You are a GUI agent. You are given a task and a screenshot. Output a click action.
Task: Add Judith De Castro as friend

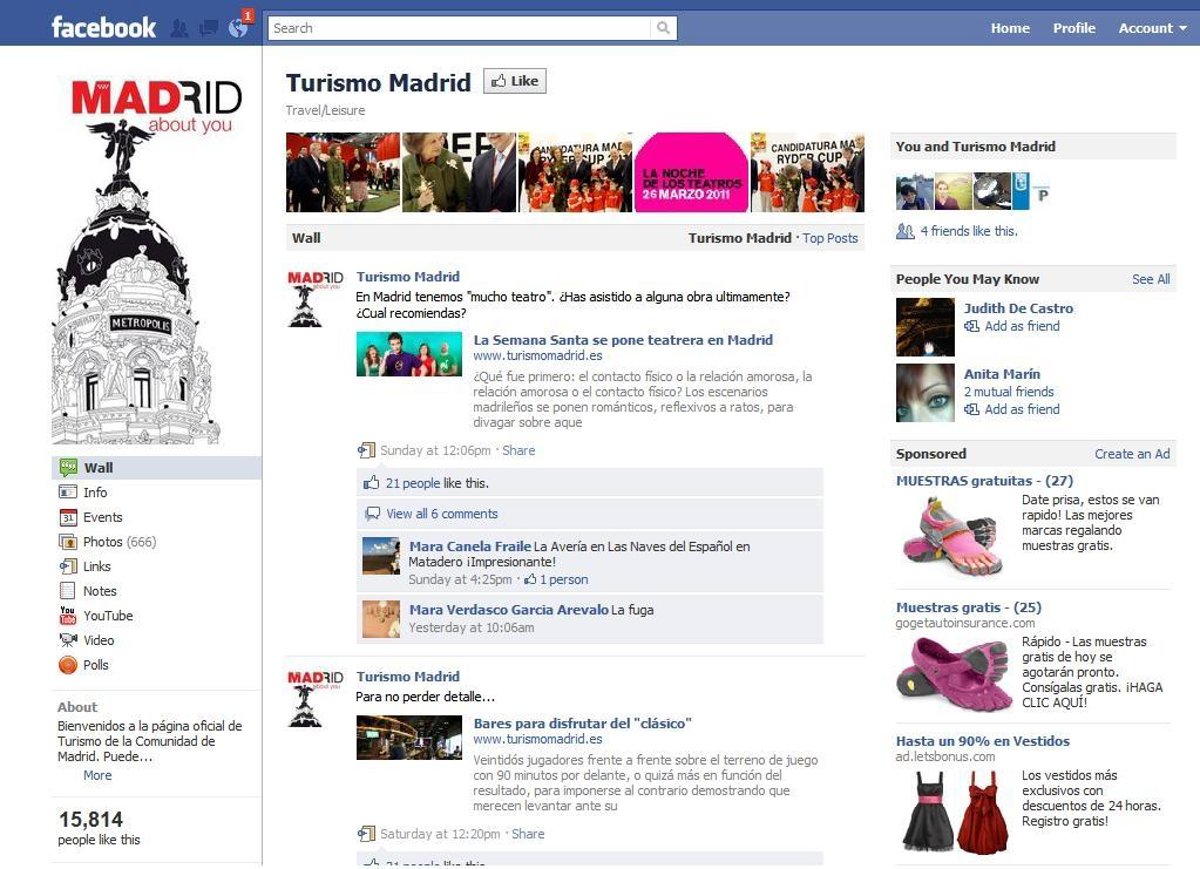1021,326
